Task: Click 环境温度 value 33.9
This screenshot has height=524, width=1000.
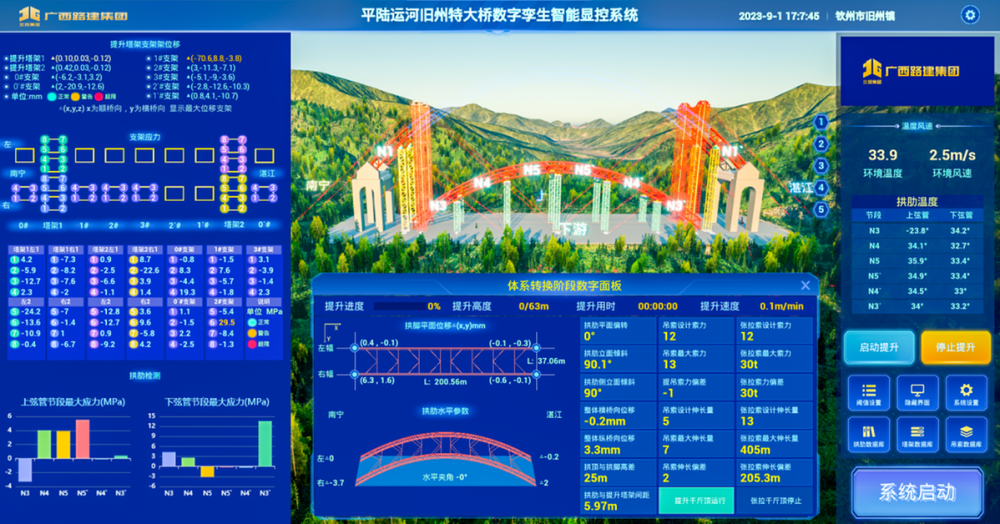Action: click(x=883, y=155)
